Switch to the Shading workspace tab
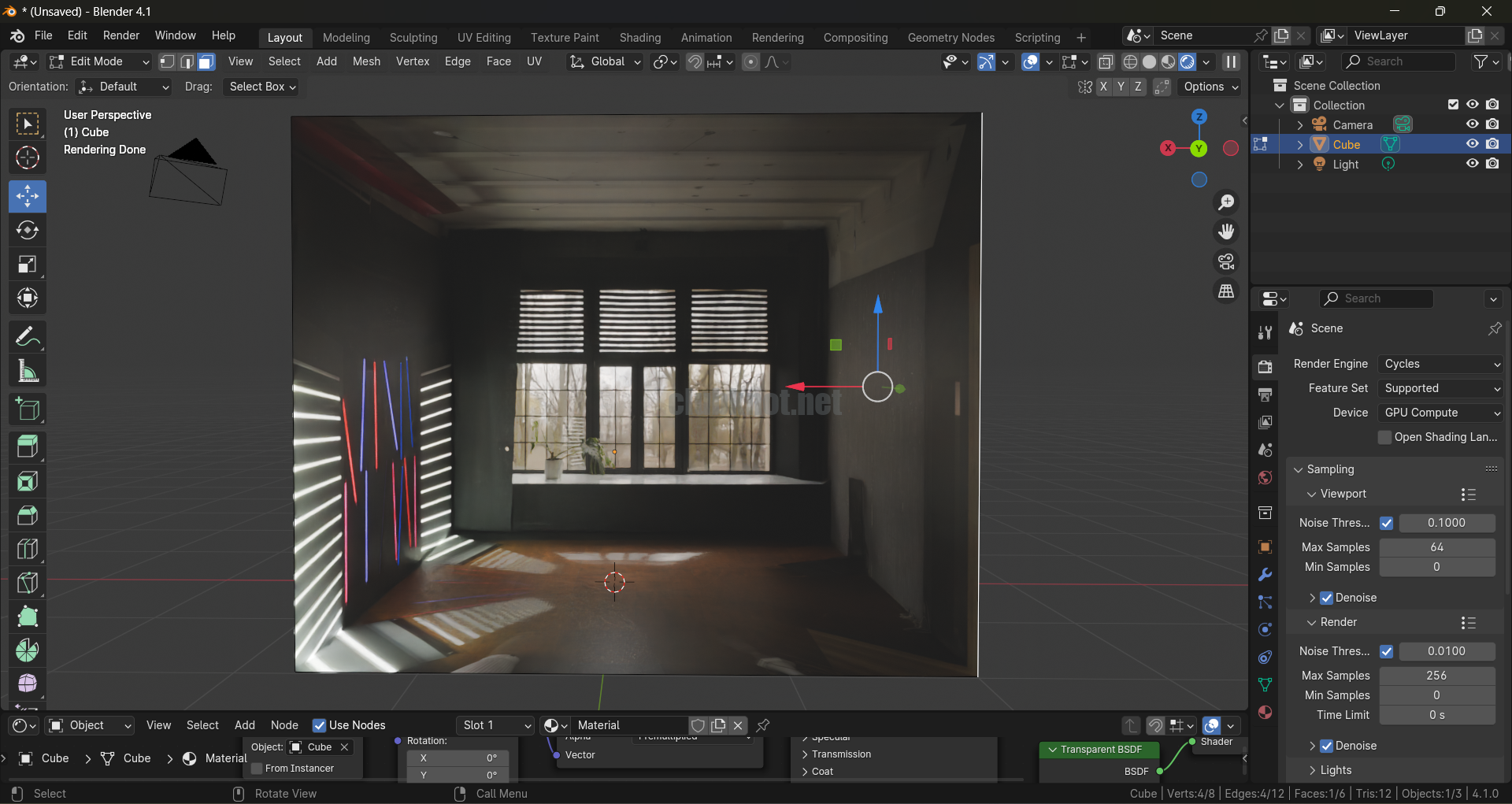The image size is (1512, 804). (x=639, y=37)
